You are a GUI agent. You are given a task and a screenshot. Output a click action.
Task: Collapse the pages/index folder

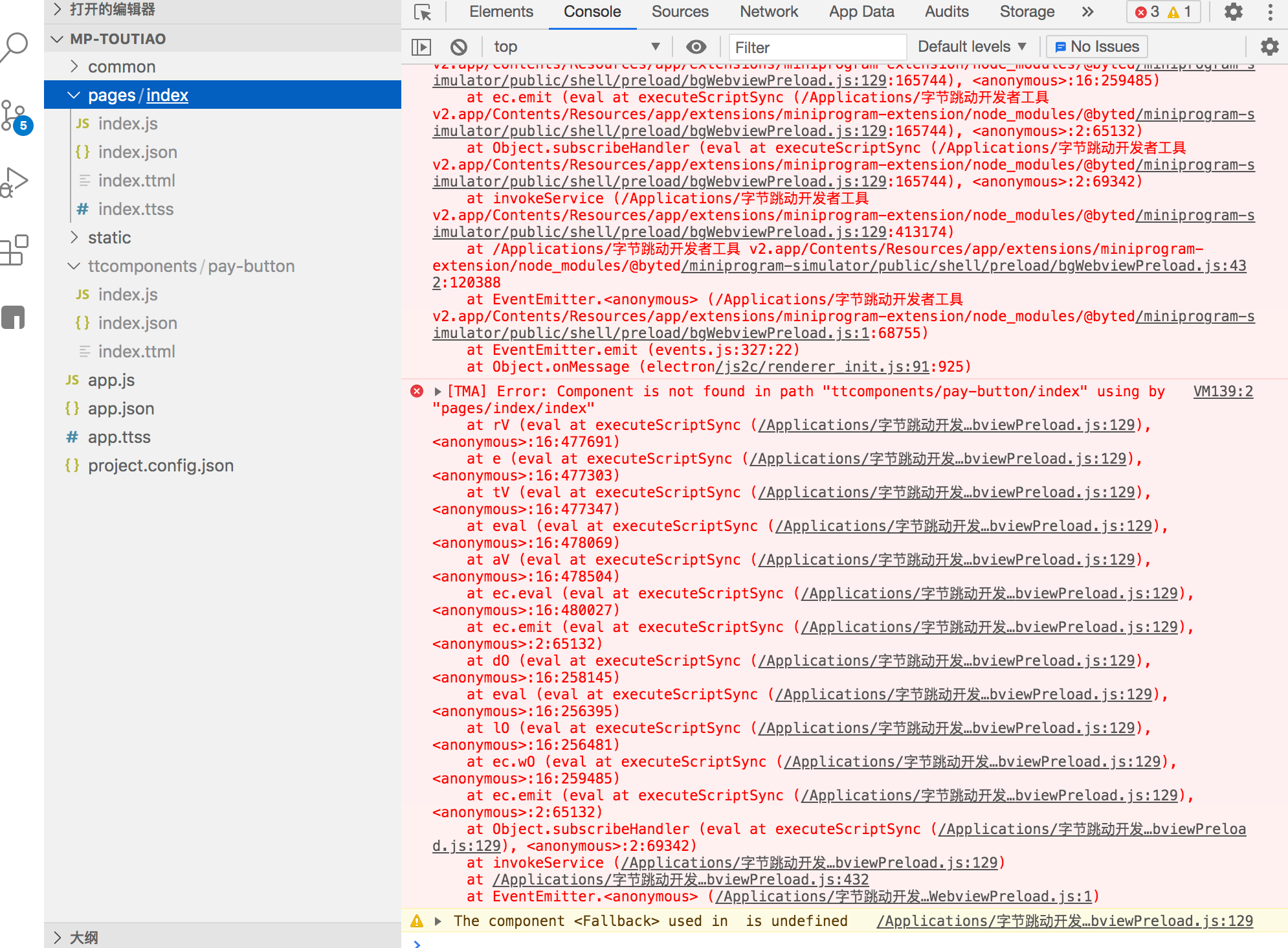pos(223,95)
